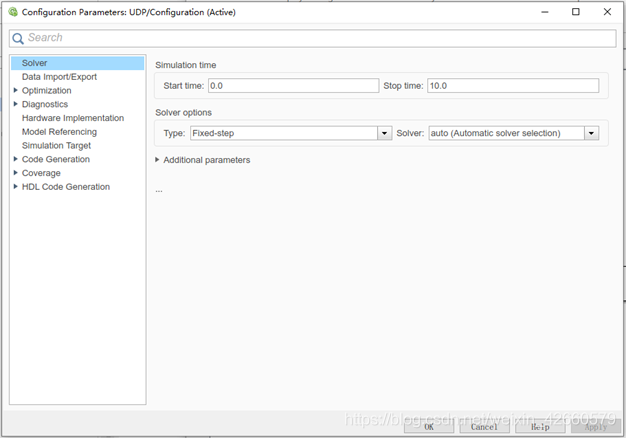The height and width of the screenshot is (438, 626).
Task: Confirm settings with the OK button
Action: 429,427
